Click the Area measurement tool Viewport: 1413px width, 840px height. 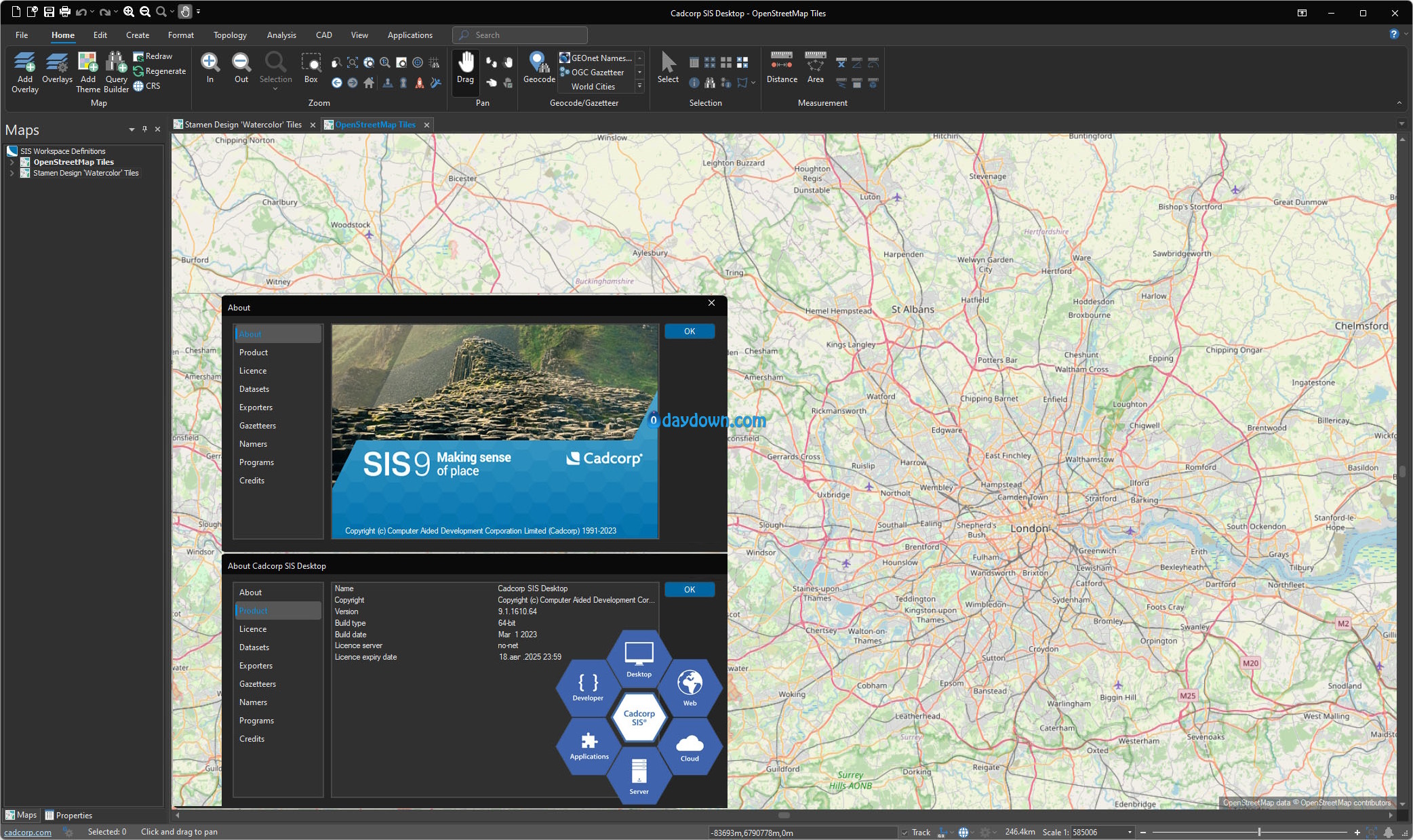click(x=815, y=68)
